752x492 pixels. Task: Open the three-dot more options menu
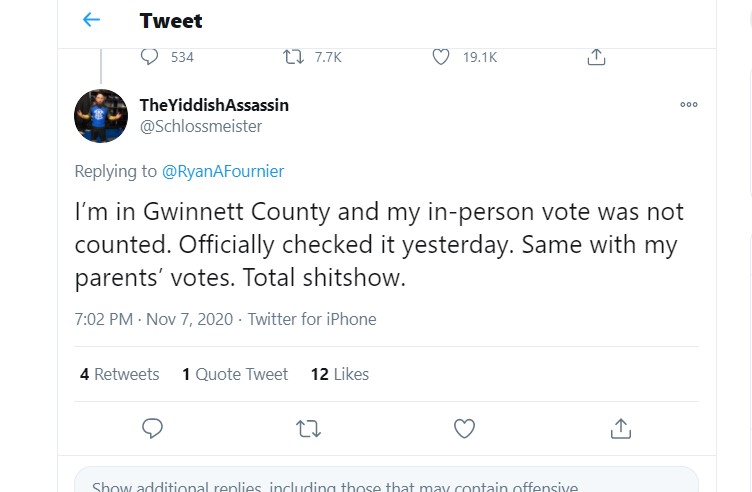(689, 105)
